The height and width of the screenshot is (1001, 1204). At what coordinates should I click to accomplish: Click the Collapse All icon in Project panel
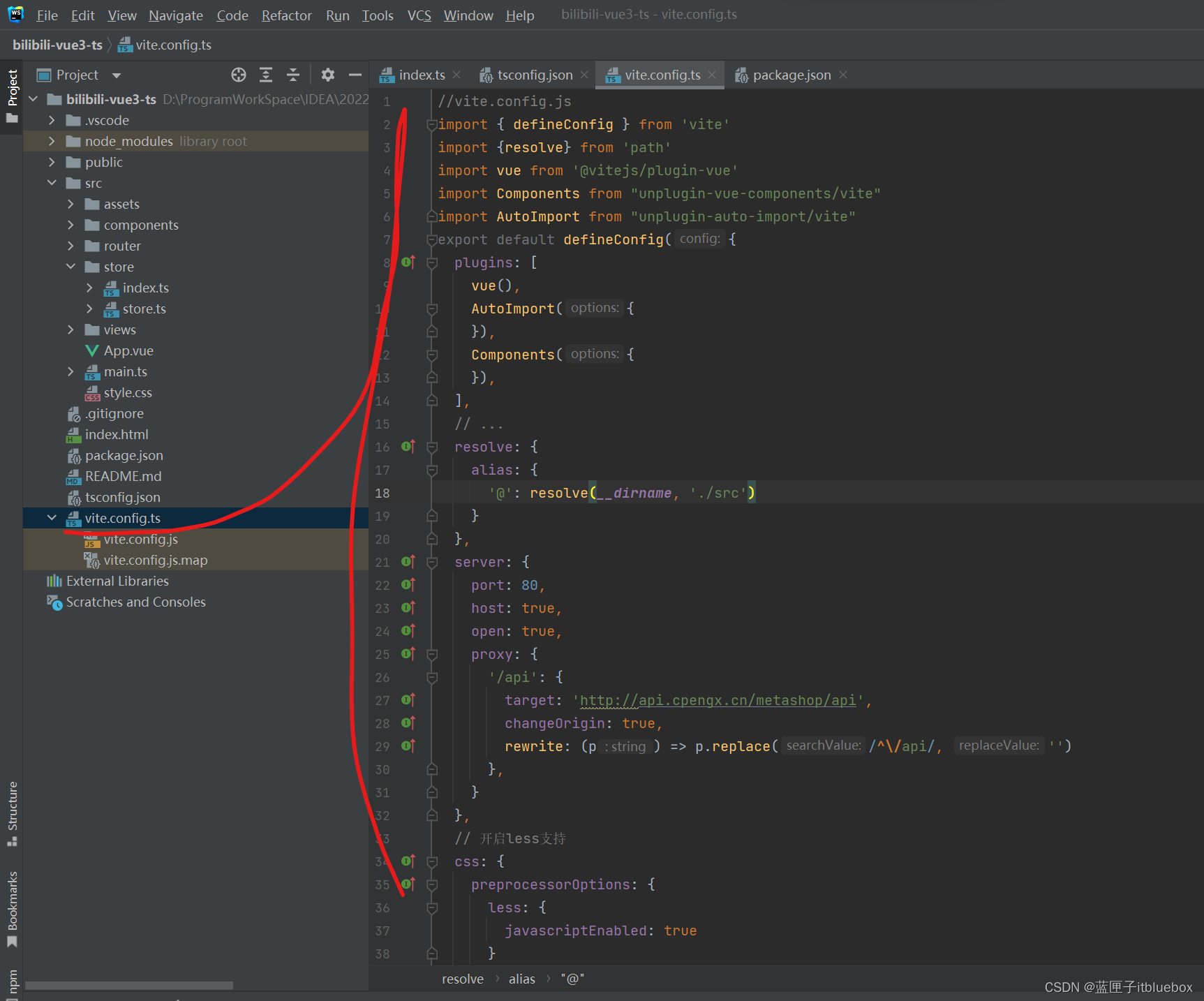[x=293, y=75]
